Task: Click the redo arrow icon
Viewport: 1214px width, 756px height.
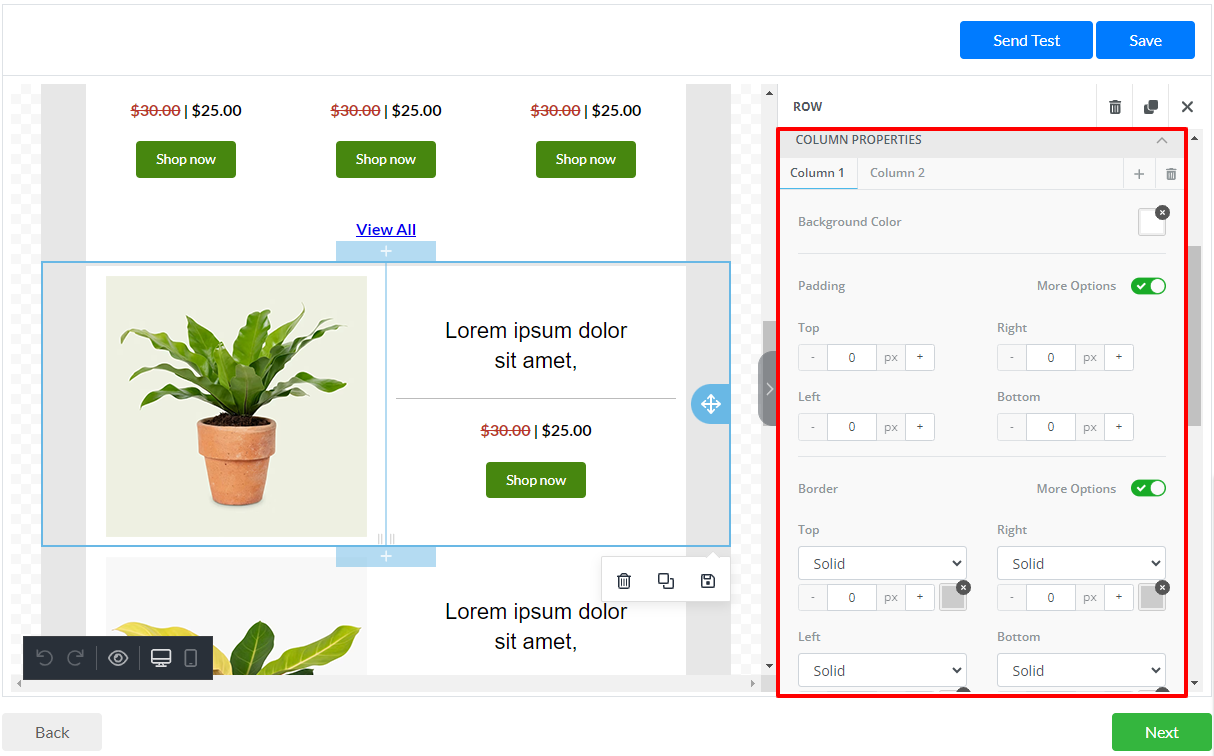Action: 75,658
